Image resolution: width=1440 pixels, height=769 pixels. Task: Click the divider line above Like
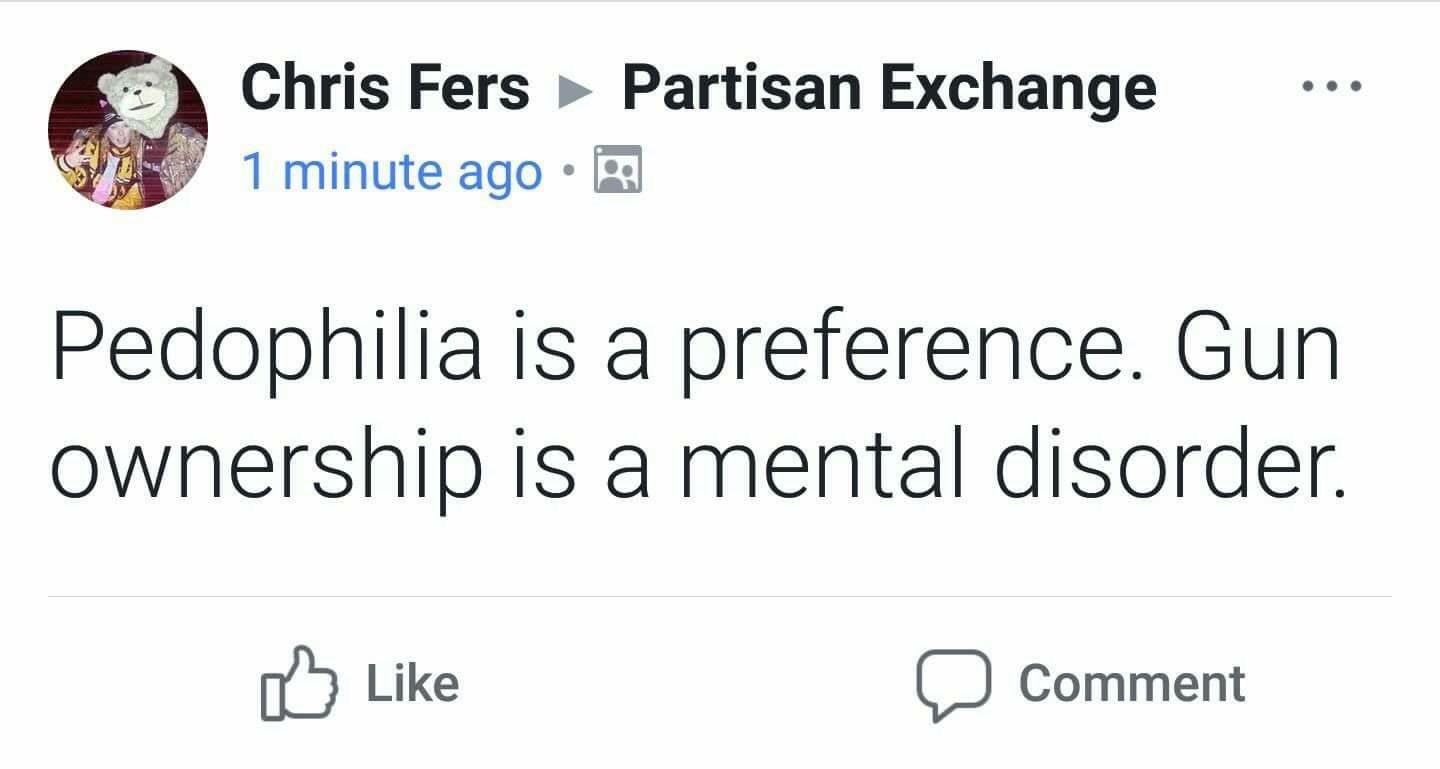point(720,597)
